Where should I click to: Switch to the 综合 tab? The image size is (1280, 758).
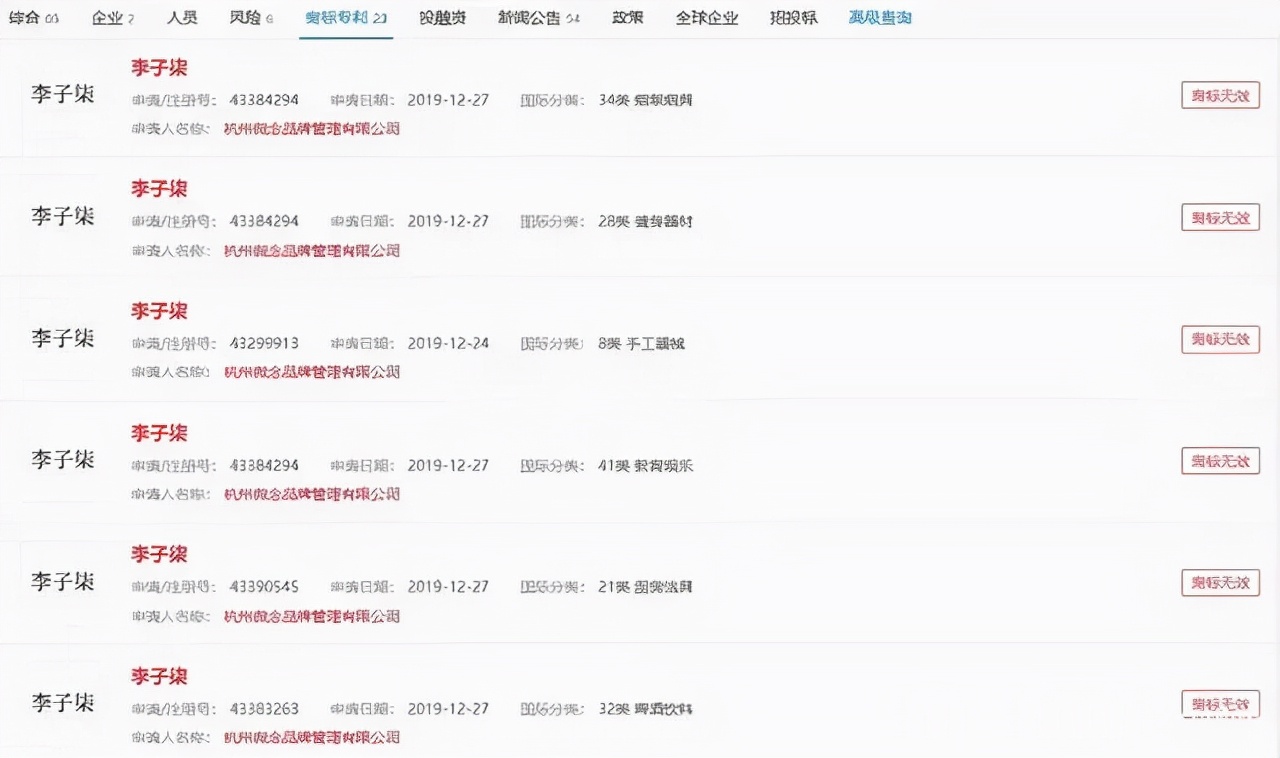coord(34,18)
